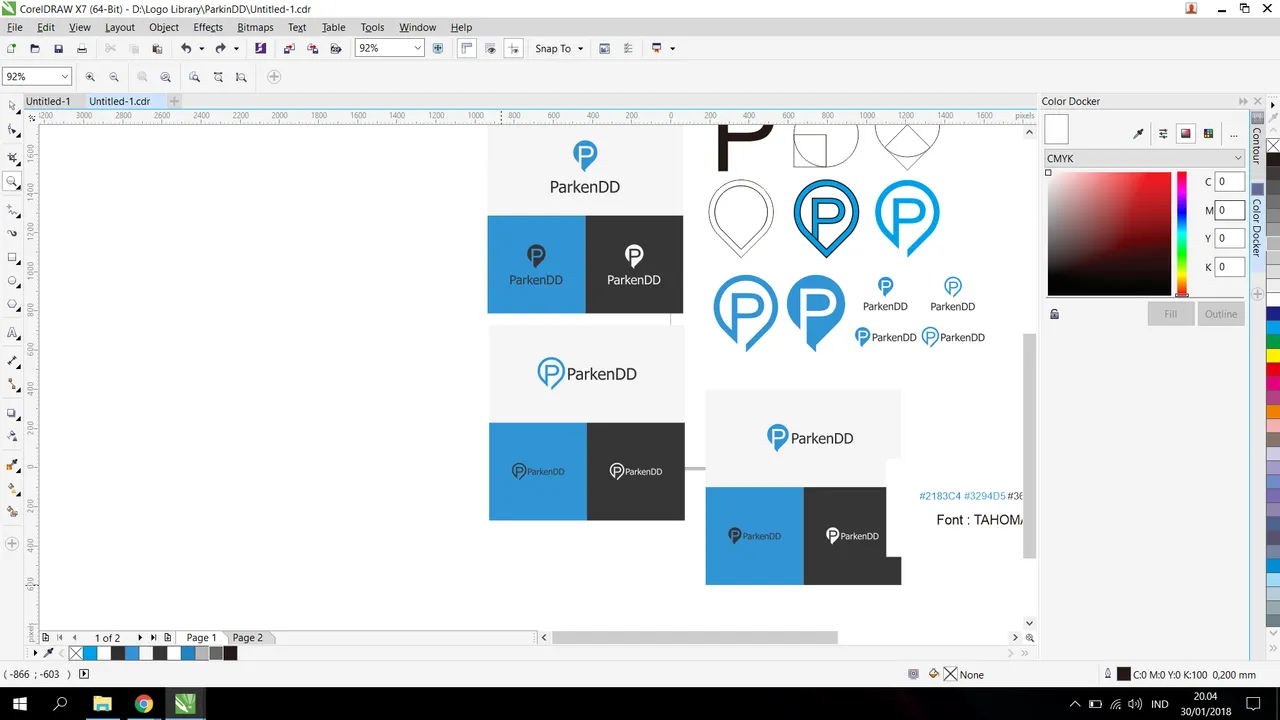Open the Window menu
The image size is (1280, 720).
pos(417,27)
